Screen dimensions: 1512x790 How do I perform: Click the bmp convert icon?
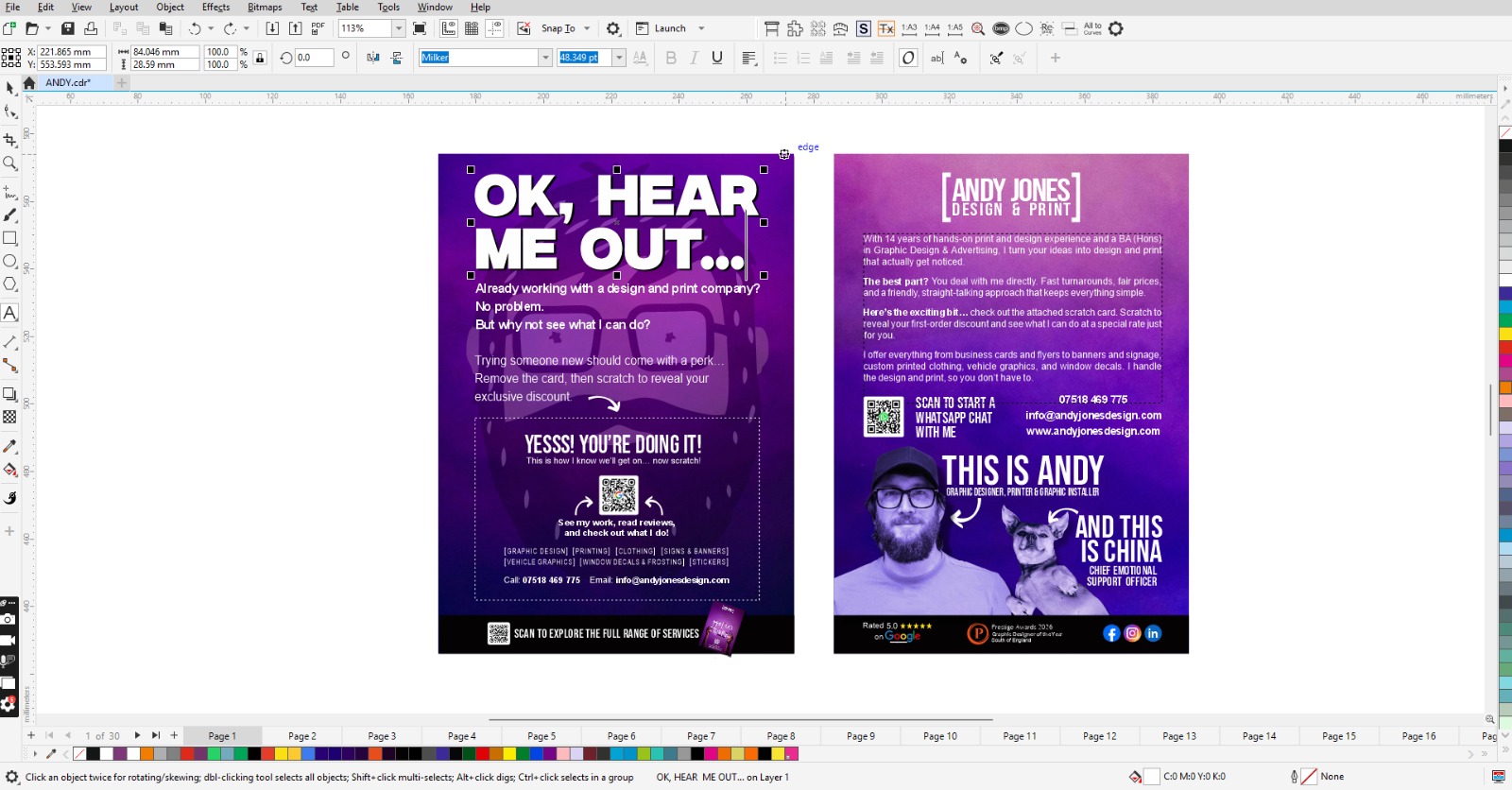(x=1001, y=28)
